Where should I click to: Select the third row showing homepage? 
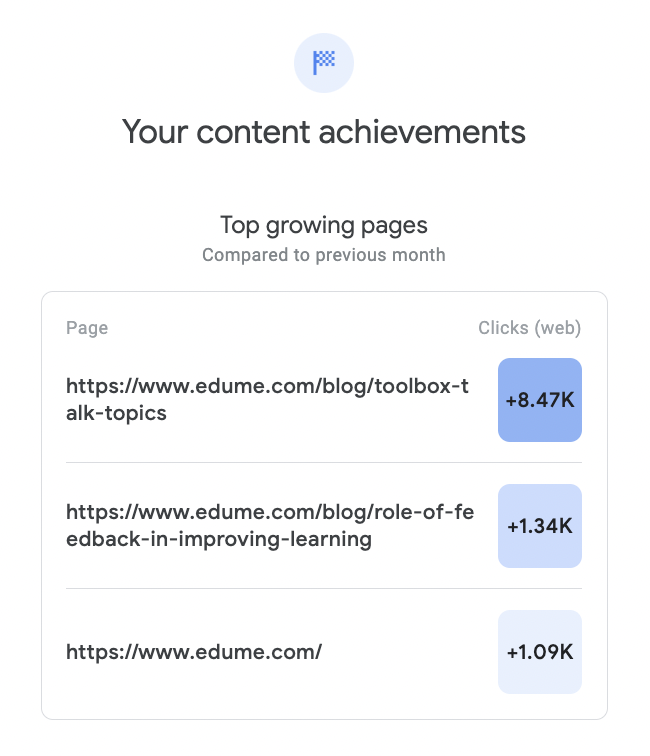tap(324, 652)
